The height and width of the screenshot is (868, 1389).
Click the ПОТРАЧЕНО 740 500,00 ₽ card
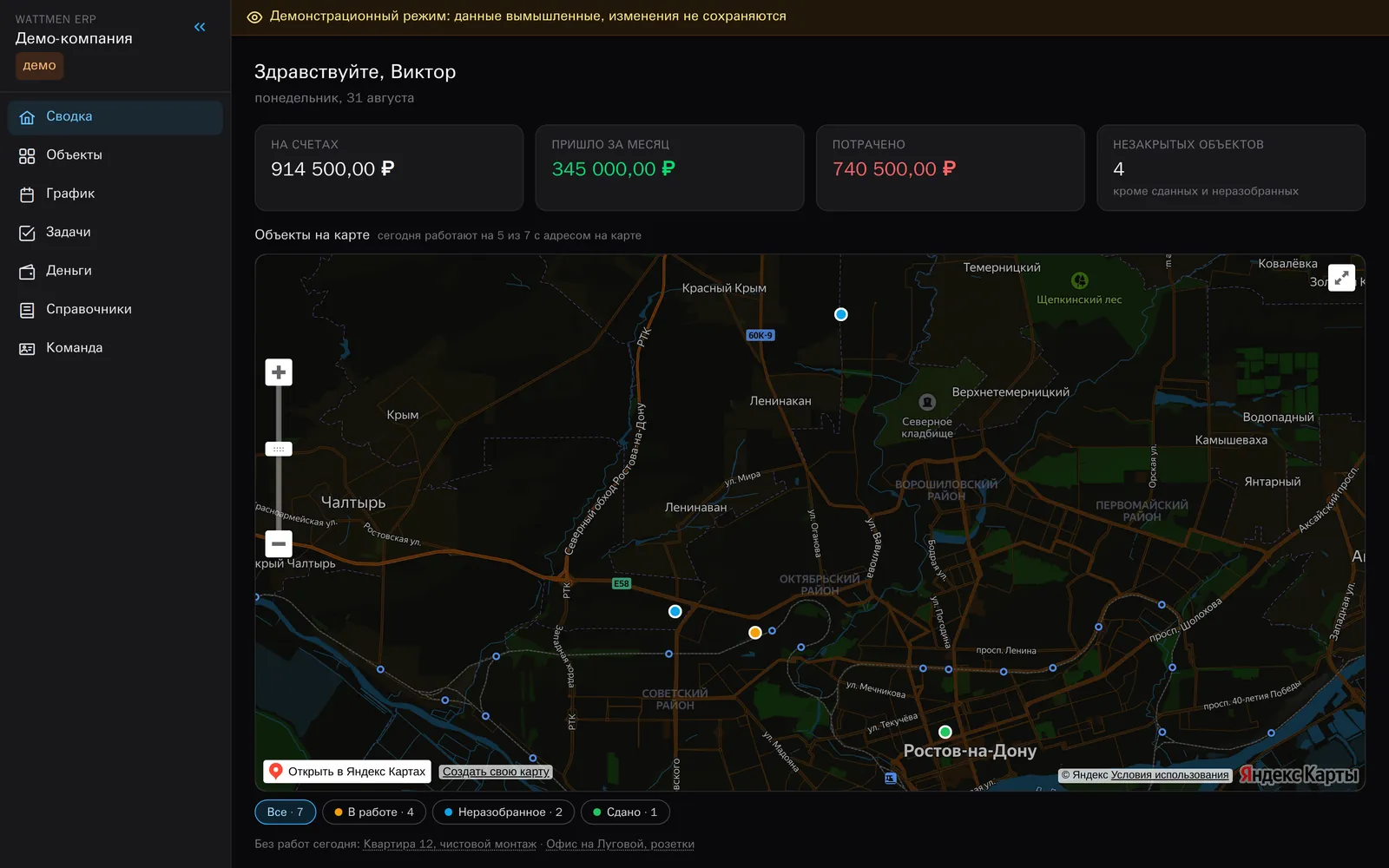point(951,168)
